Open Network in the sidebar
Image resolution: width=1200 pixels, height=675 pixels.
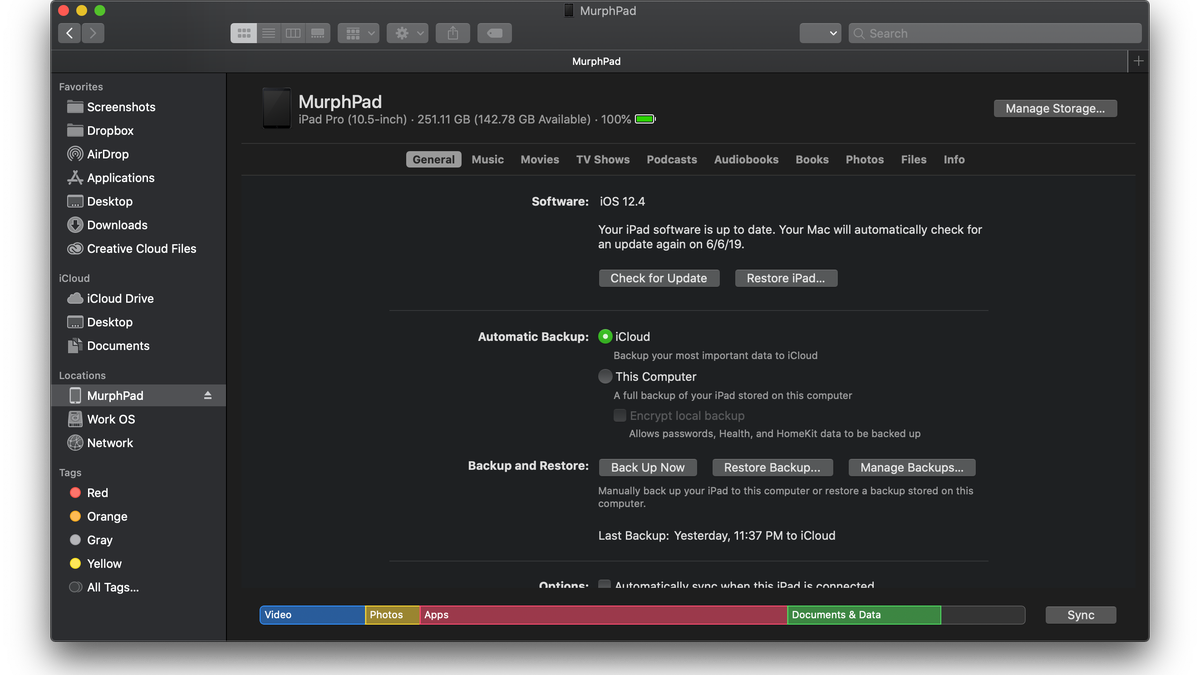[x=138, y=443]
